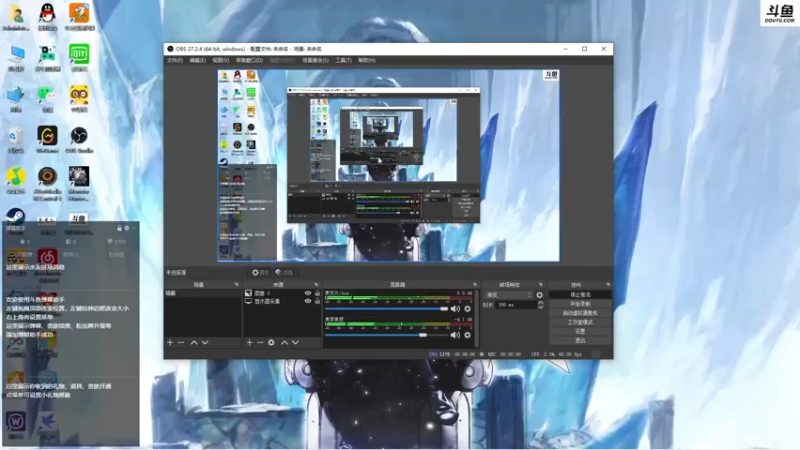Click the Start Recording button in Controls
The image size is (800, 450).
(x=580, y=304)
